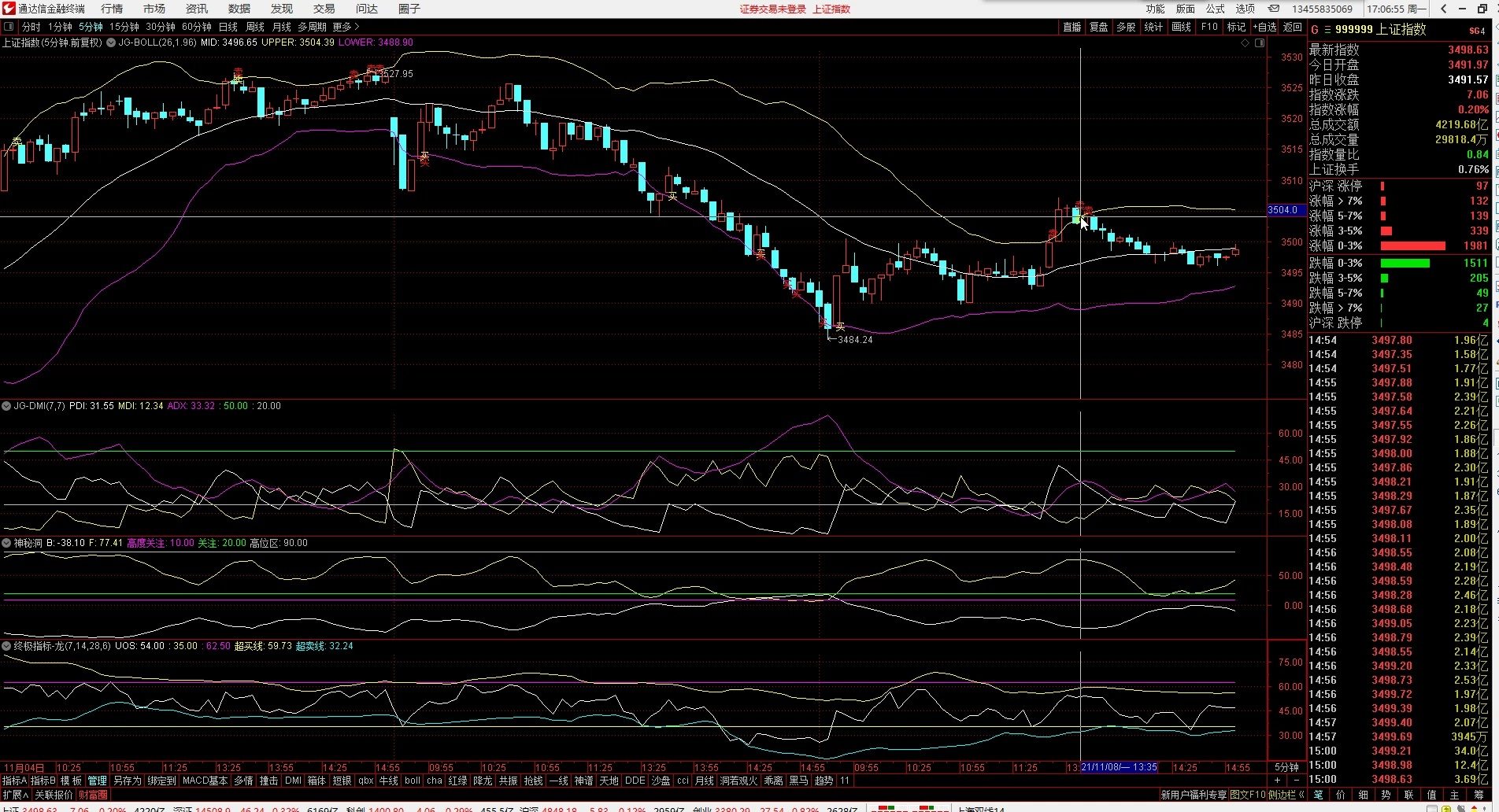Click the 画线 drawing tool button
1499x812 pixels.
pos(1181,27)
